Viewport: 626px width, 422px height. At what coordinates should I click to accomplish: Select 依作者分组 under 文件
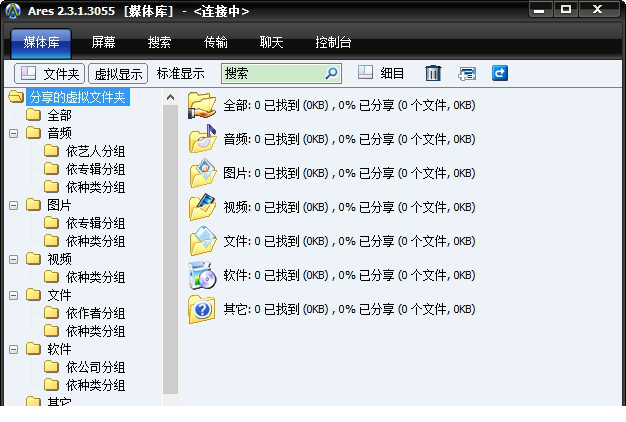pyautogui.click(x=95, y=313)
